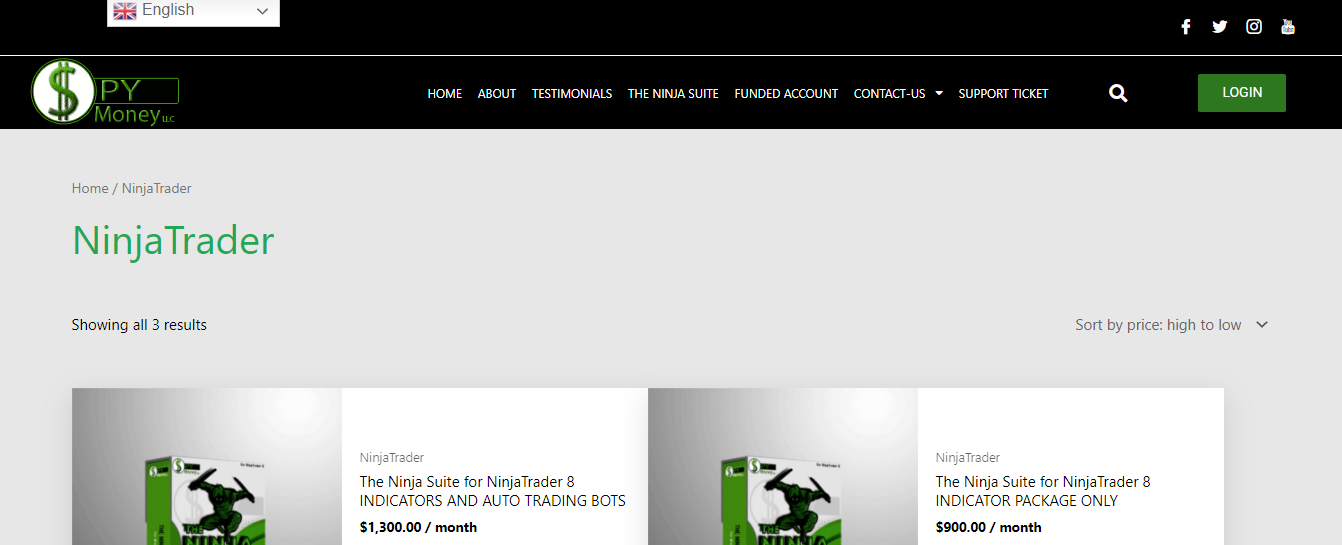Click the $1,300.00 / month price
The image size is (1342, 545).
tap(418, 527)
